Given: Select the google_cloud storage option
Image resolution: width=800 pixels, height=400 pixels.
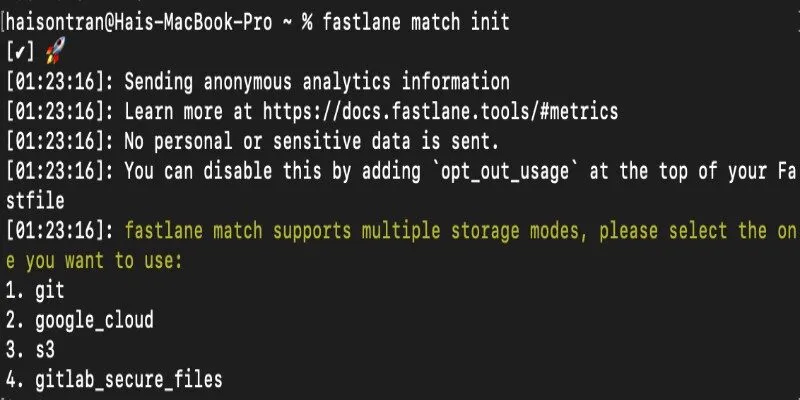Looking at the screenshot, I should pos(80,320).
